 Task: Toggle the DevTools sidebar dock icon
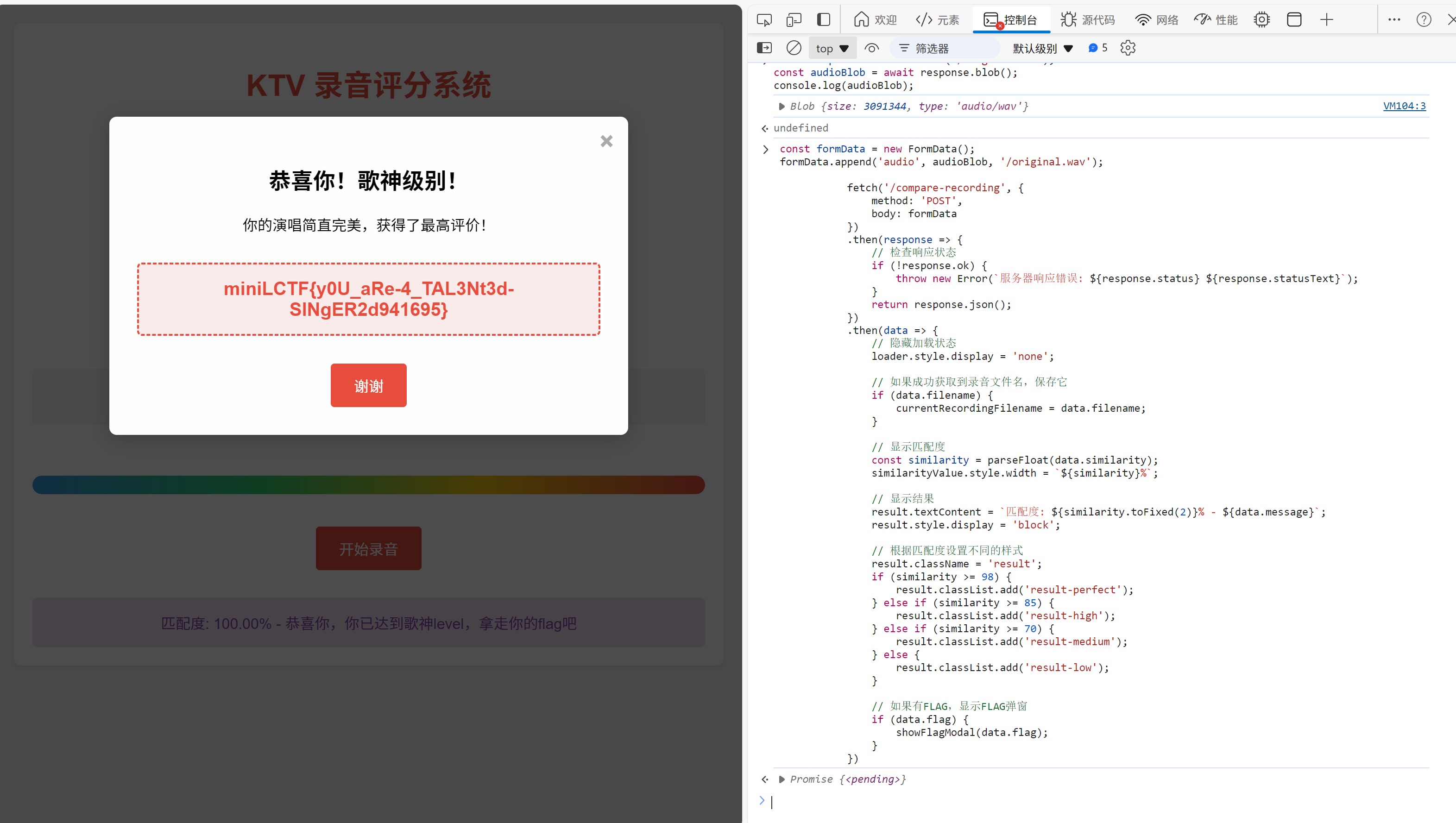(824, 20)
